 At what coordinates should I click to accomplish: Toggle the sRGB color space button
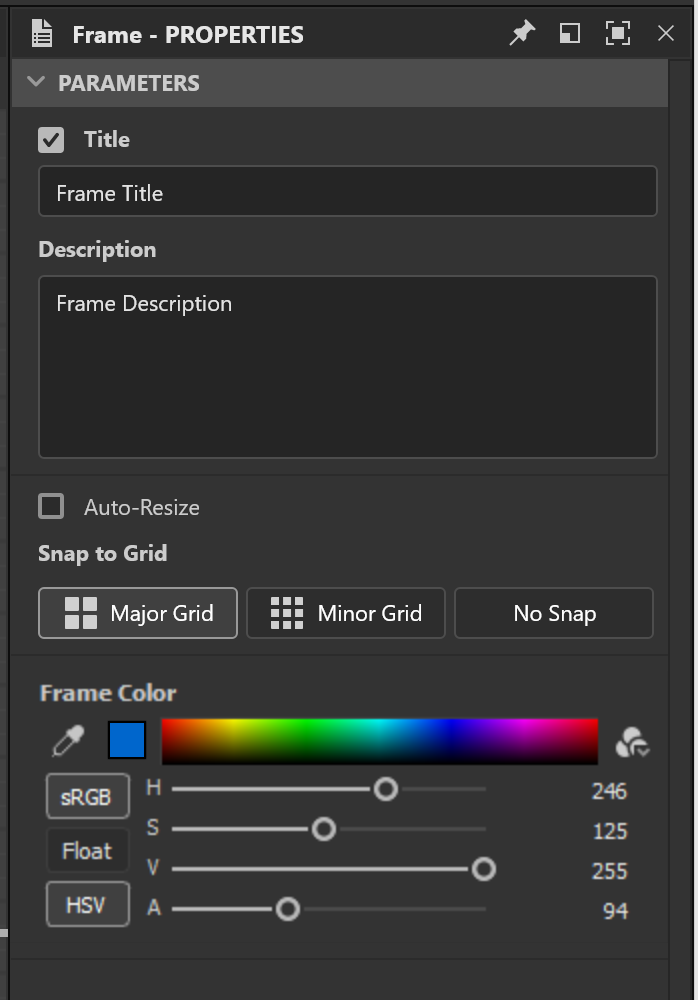point(88,796)
